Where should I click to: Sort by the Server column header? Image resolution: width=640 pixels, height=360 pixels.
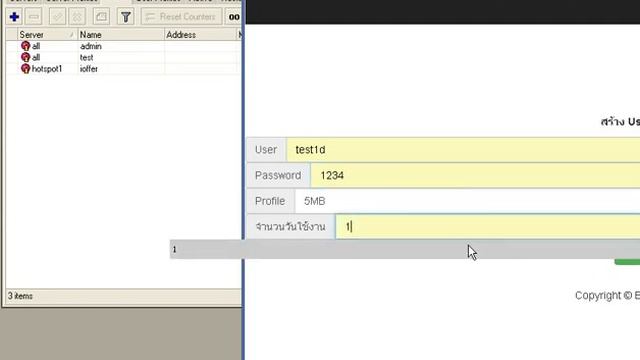click(x=47, y=35)
